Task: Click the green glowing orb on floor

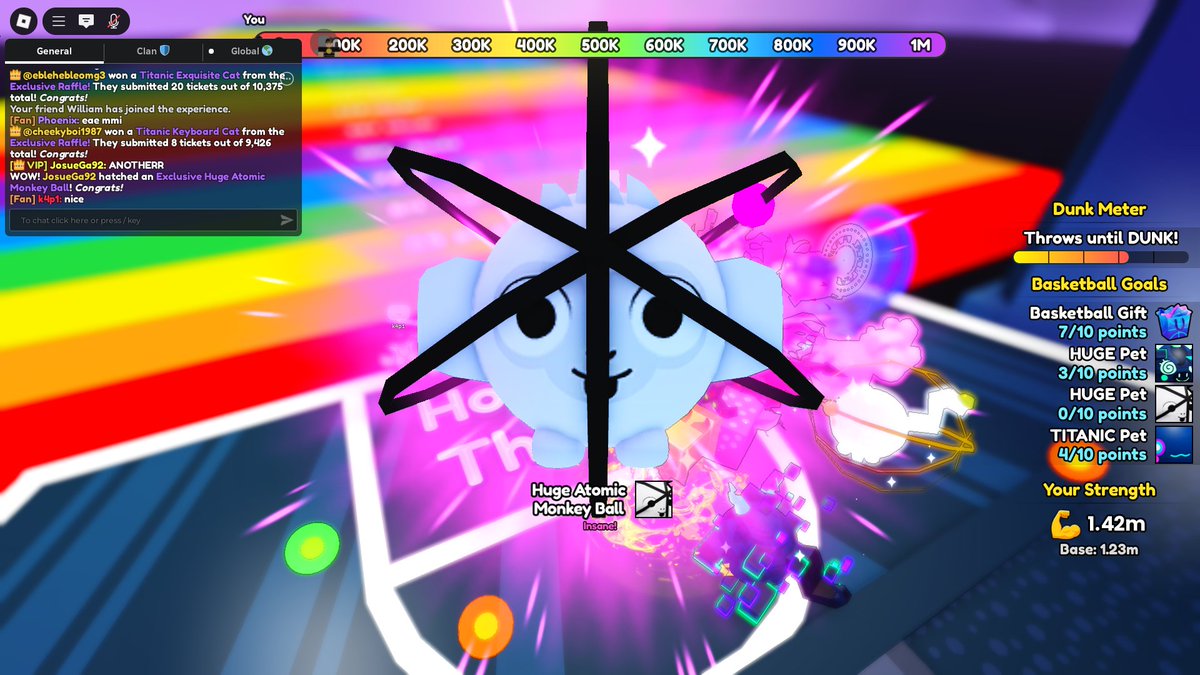Action: [x=312, y=548]
